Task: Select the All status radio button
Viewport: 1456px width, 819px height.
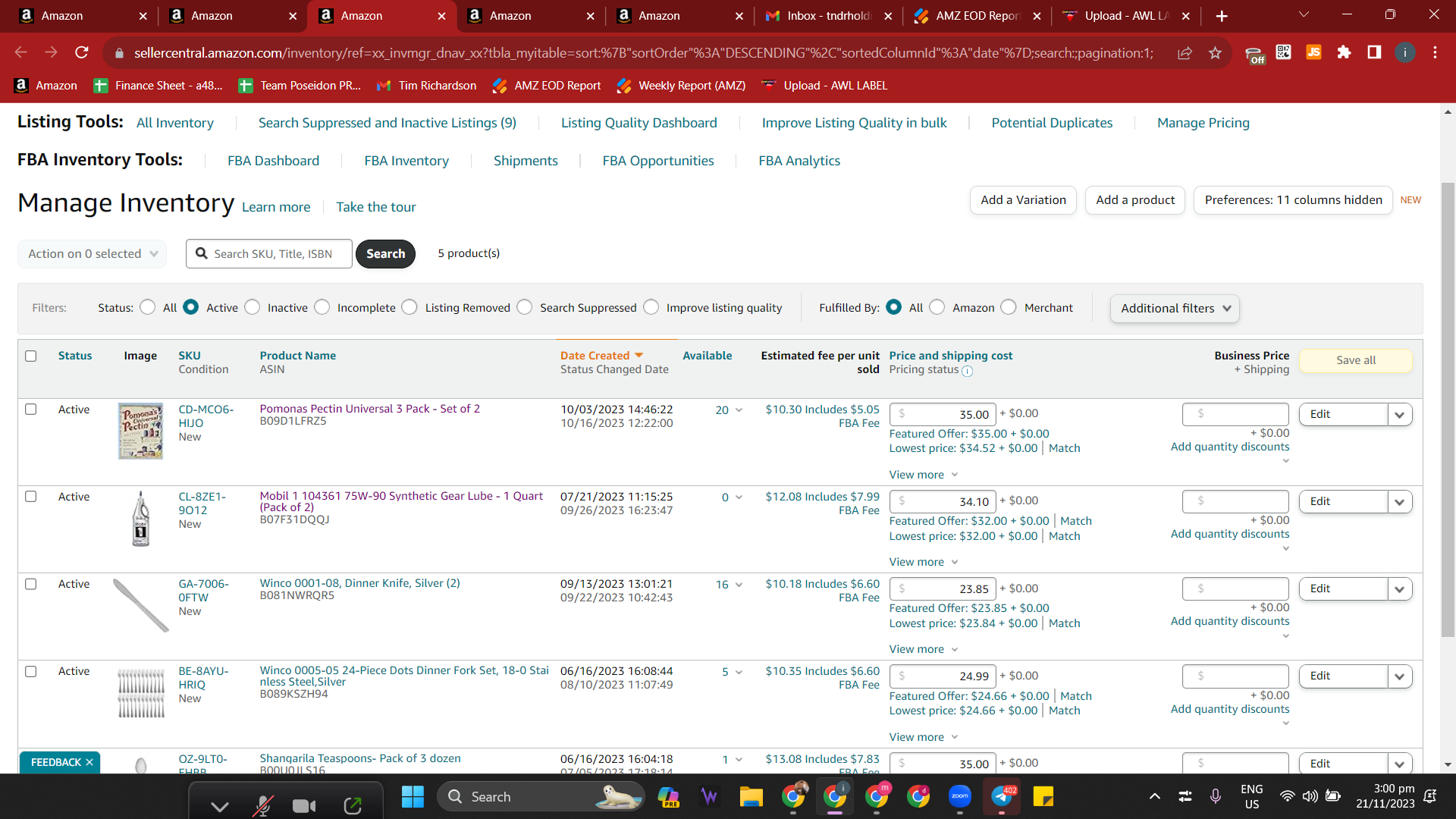Action: point(148,307)
